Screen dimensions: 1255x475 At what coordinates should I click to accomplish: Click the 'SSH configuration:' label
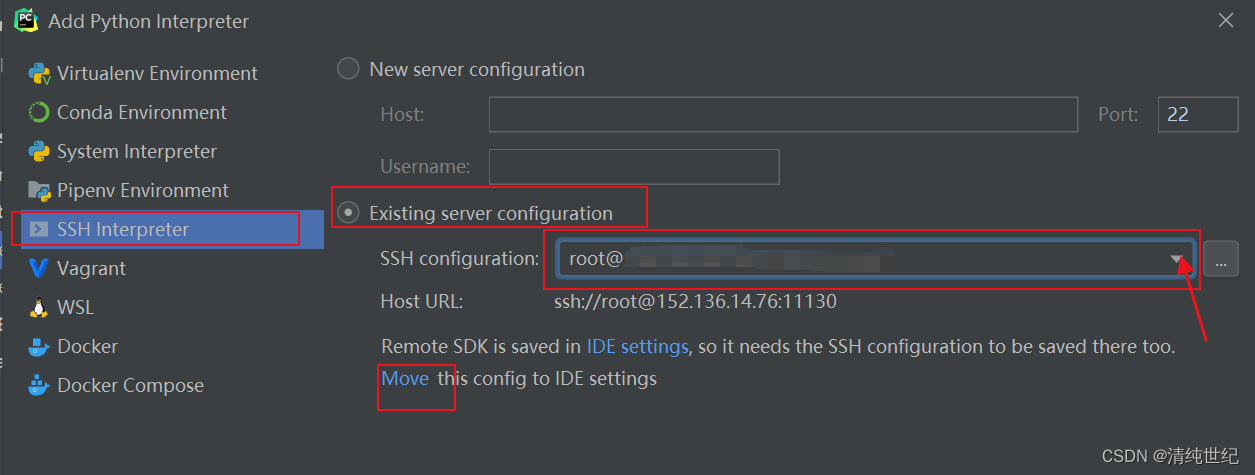(460, 259)
